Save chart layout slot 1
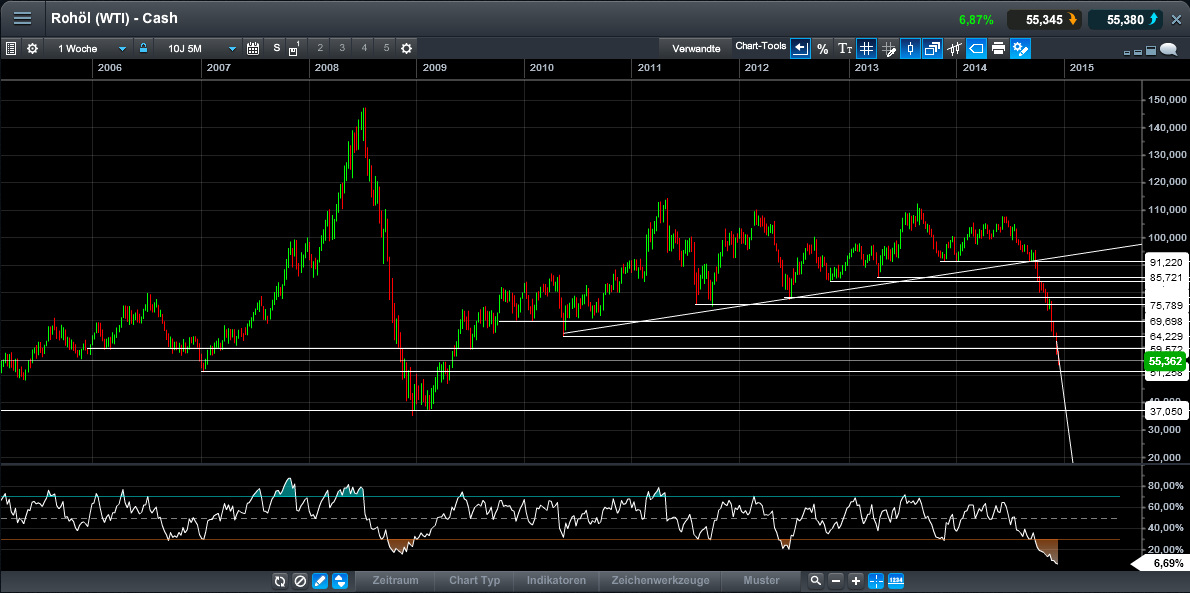Screen dimensions: 1190x593 294,49
